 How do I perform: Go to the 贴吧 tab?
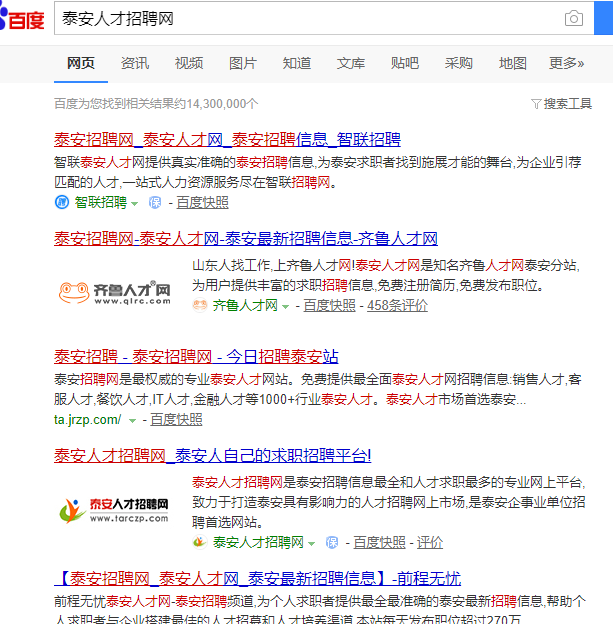point(405,63)
